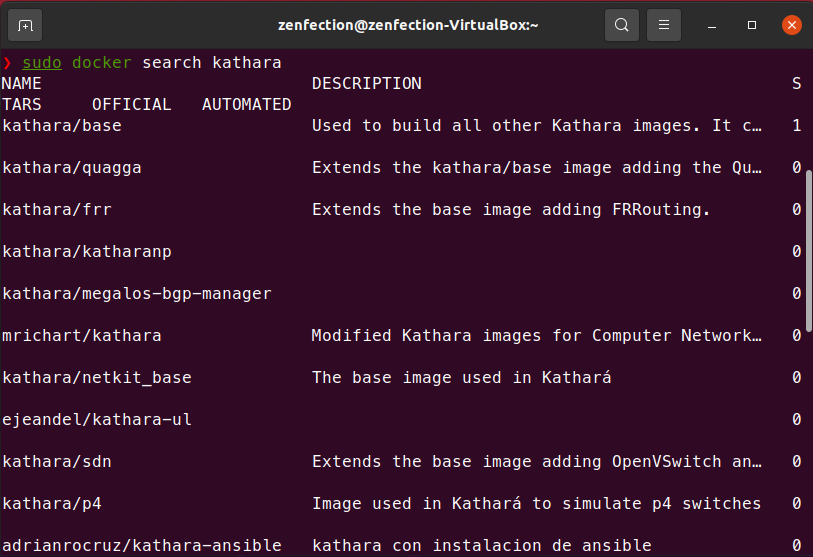Click the terminal vertical scrollbar
Viewport: 813px width, 557px height.
808,250
